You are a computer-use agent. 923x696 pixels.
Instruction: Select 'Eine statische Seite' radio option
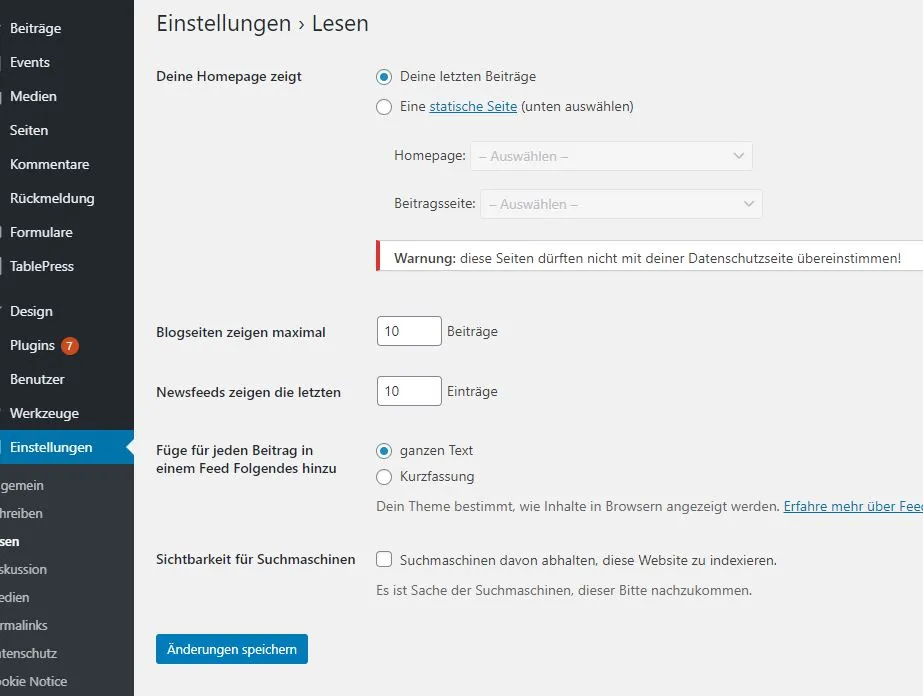384,107
